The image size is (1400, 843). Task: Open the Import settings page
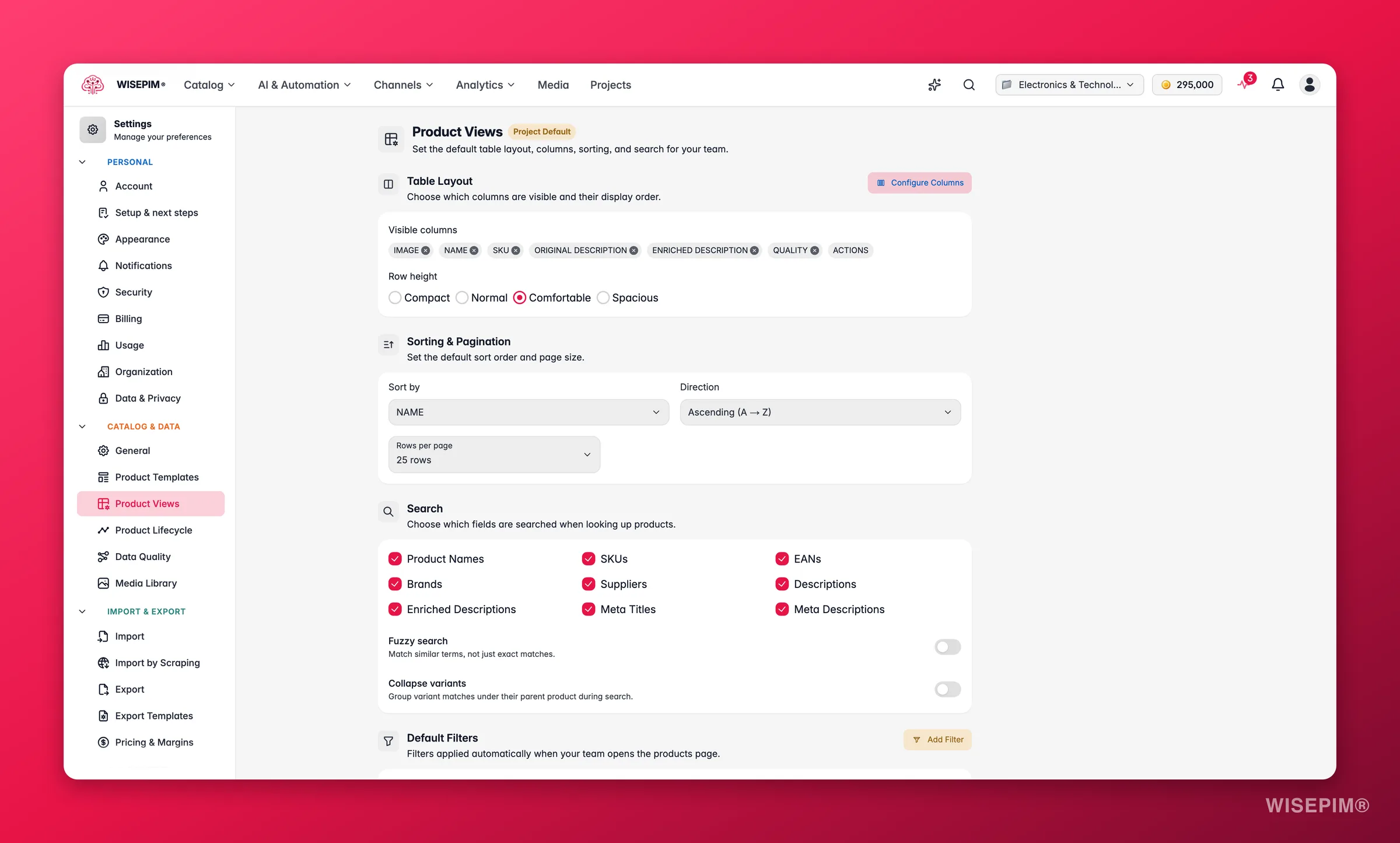pos(151,636)
